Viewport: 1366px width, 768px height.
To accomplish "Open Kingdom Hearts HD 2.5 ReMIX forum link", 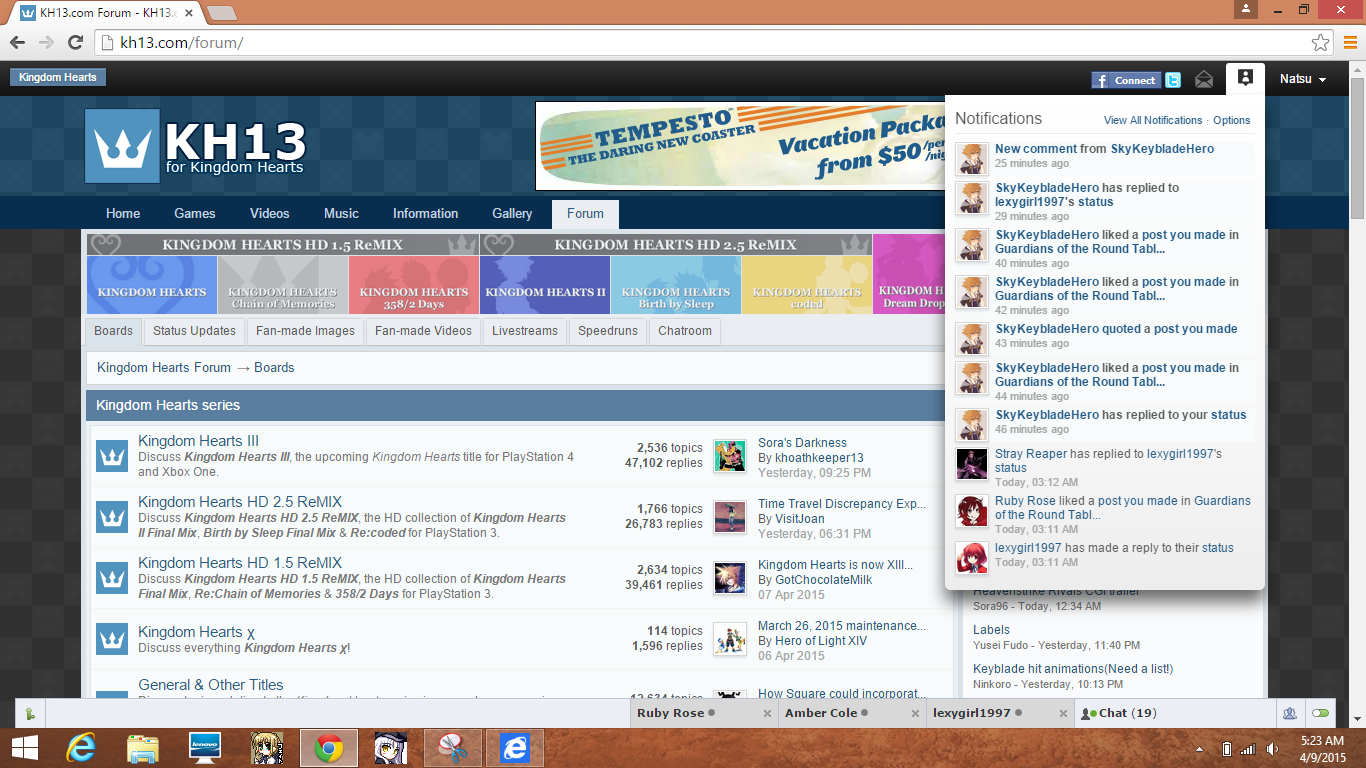I will coord(240,502).
